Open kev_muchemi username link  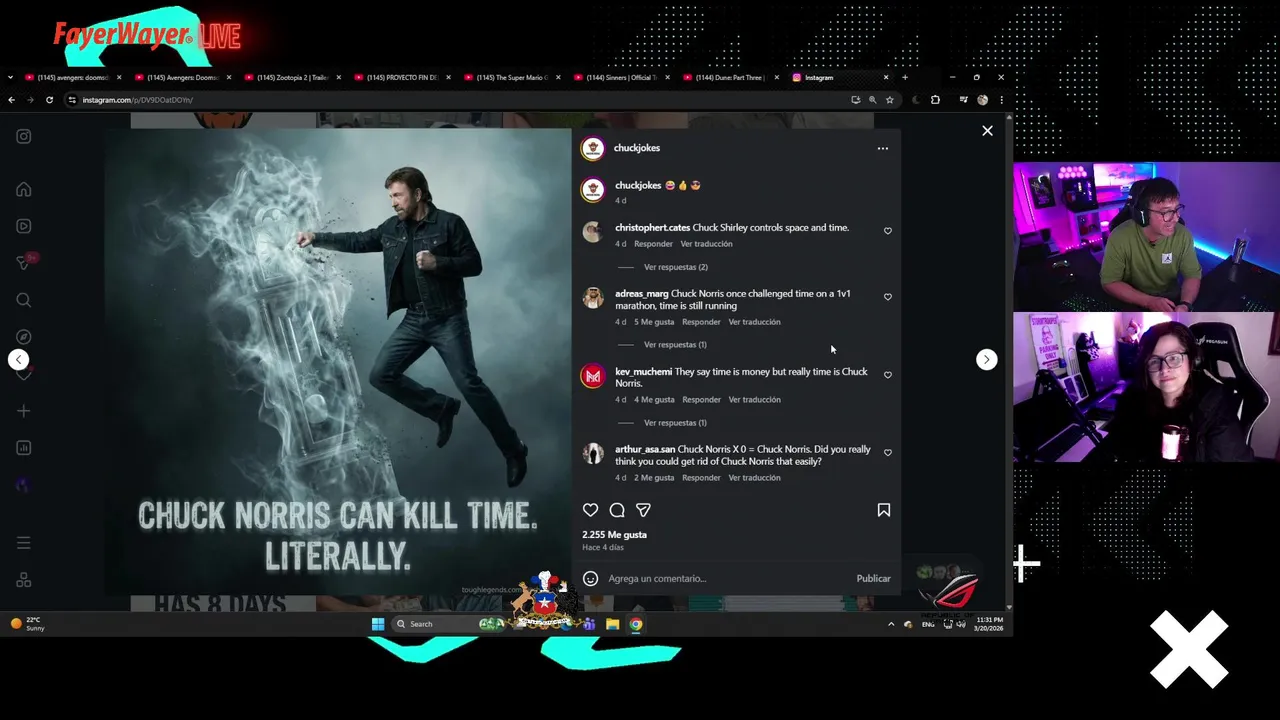[643, 372]
